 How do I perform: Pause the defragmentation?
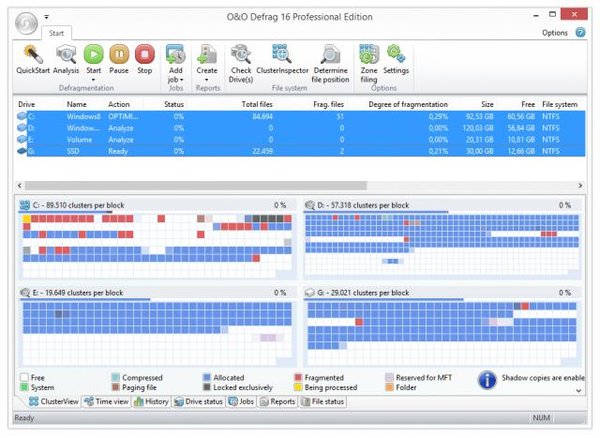tap(119, 54)
